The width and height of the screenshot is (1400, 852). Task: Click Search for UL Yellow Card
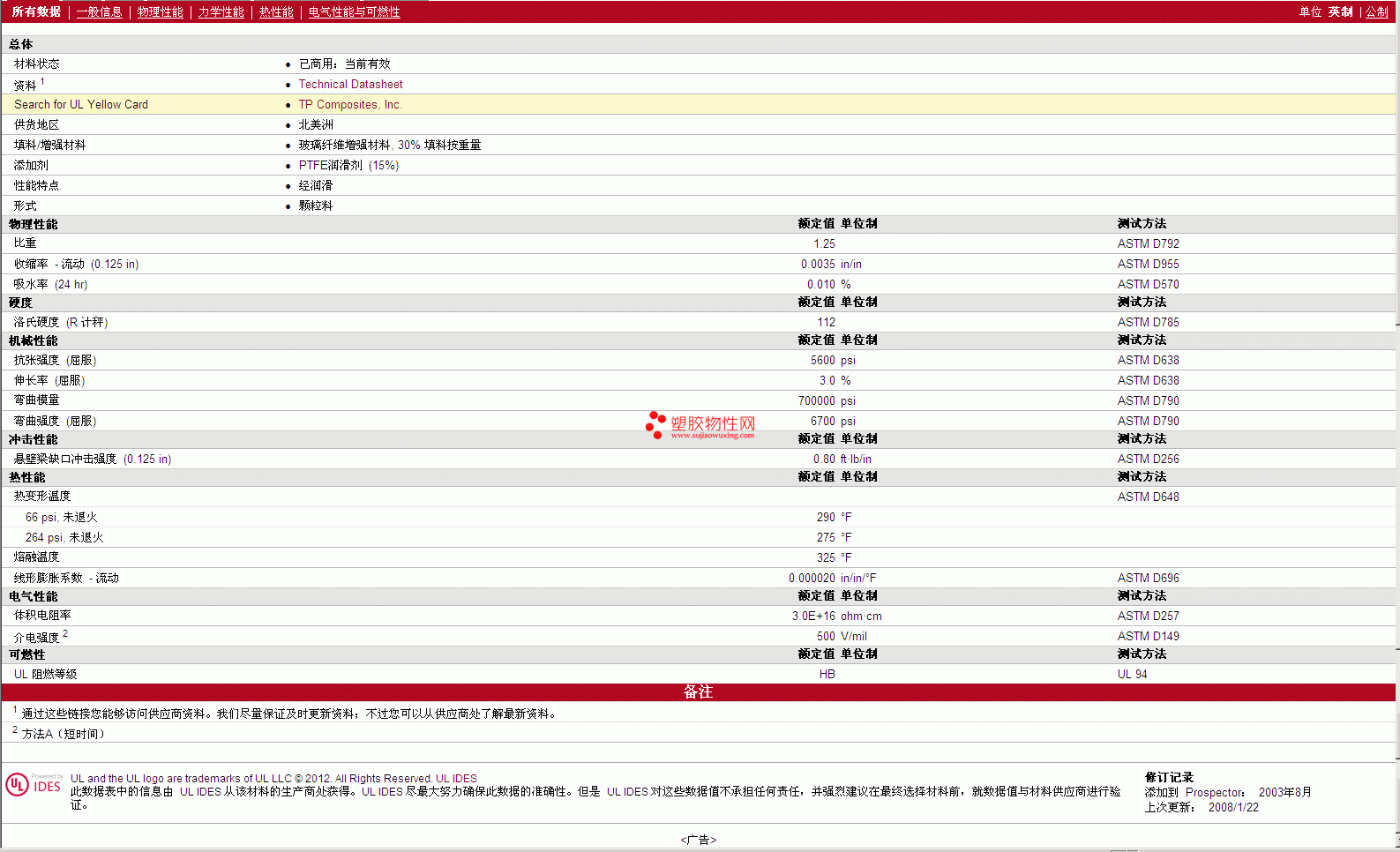point(81,104)
